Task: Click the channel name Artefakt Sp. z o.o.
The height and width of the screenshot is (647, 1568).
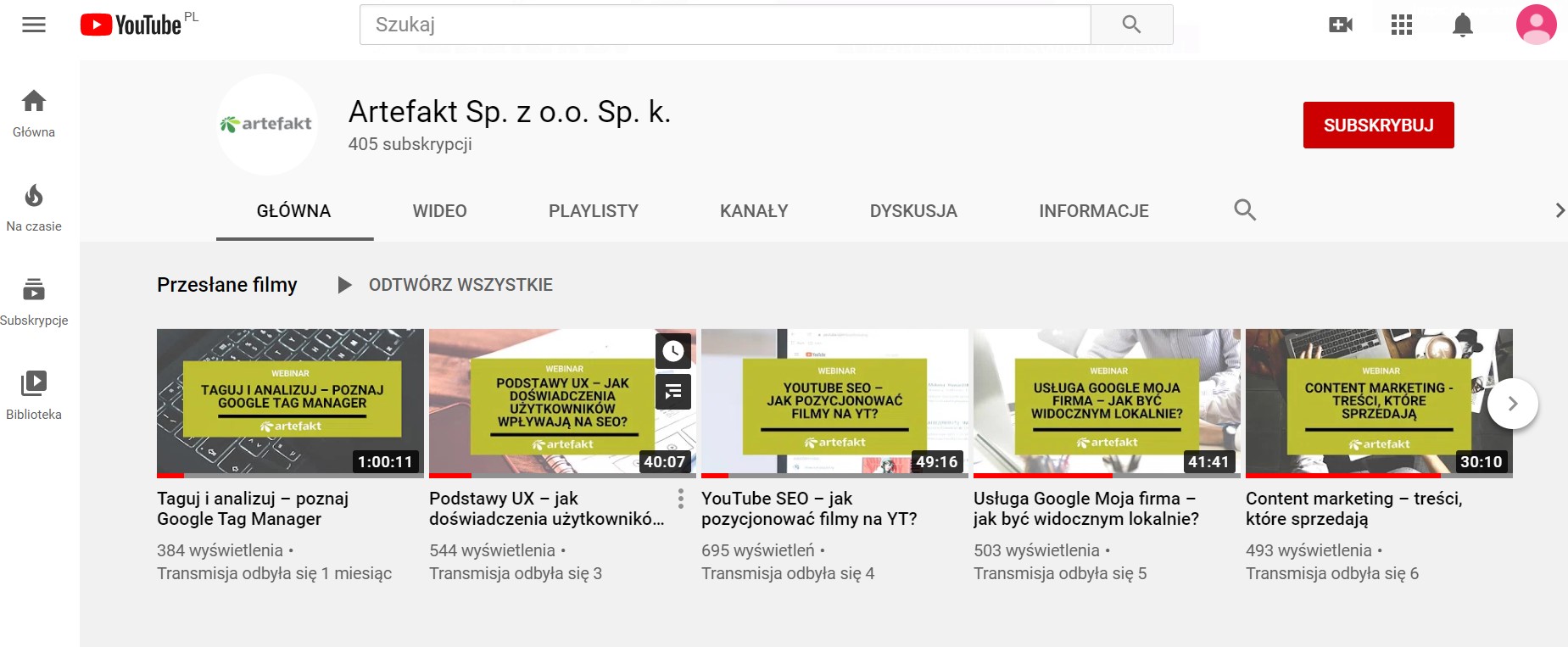Action: pyautogui.click(x=510, y=112)
